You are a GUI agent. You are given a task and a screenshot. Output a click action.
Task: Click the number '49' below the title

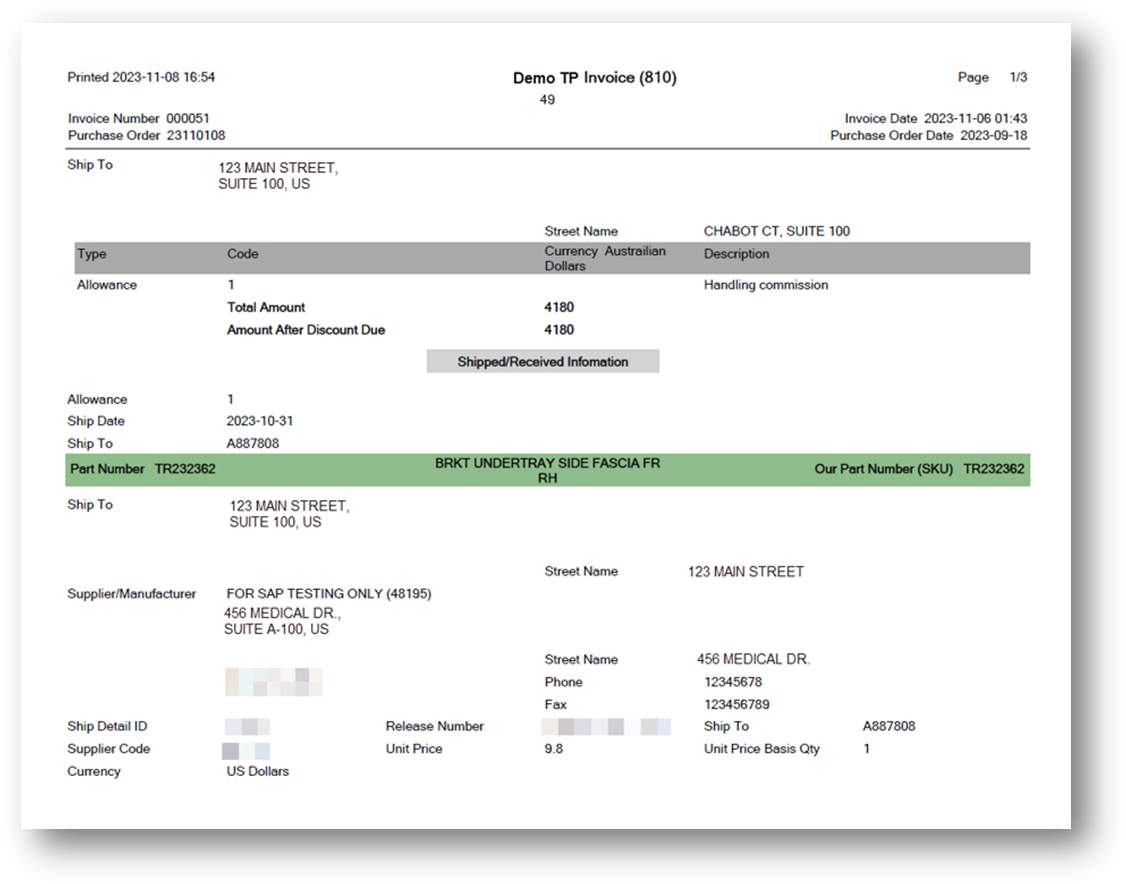[x=547, y=100]
